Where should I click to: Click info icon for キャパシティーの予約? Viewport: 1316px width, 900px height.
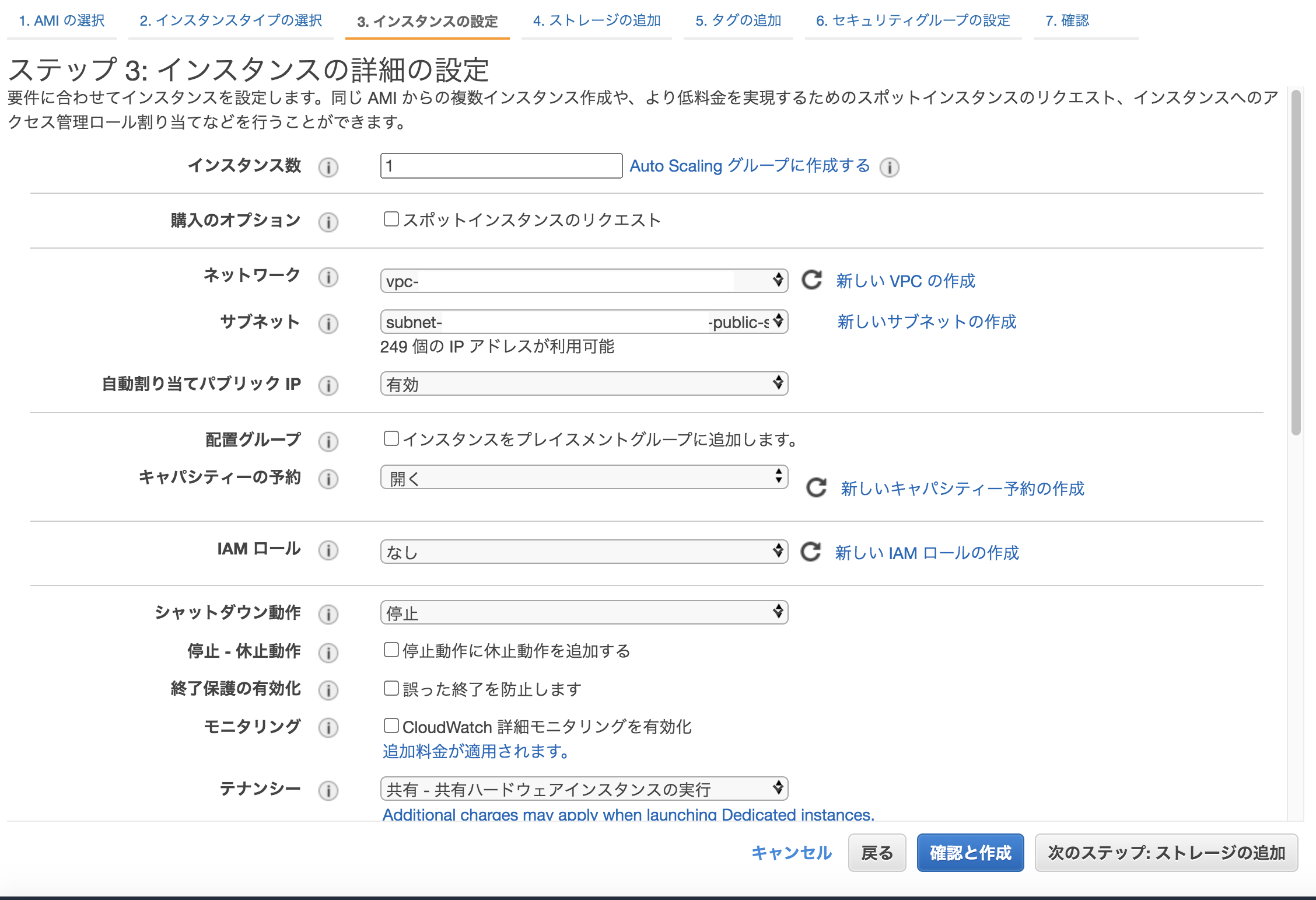pos(328,479)
